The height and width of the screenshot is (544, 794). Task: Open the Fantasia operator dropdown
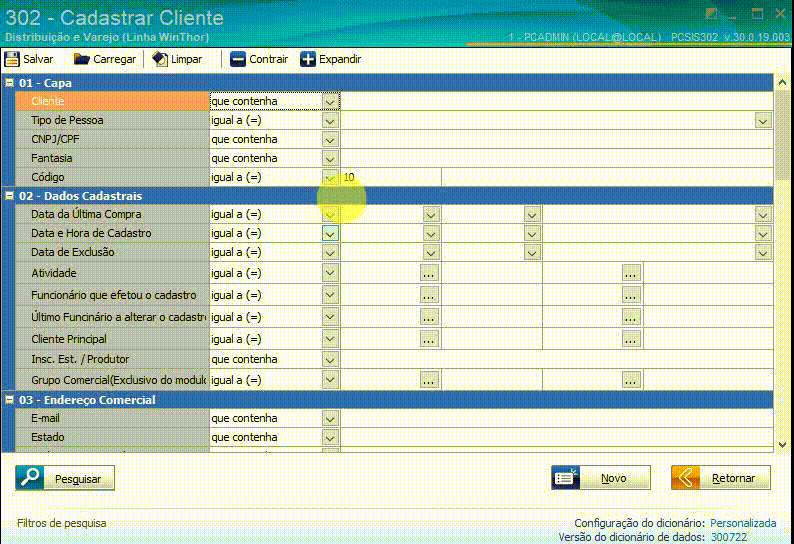pyautogui.click(x=330, y=159)
